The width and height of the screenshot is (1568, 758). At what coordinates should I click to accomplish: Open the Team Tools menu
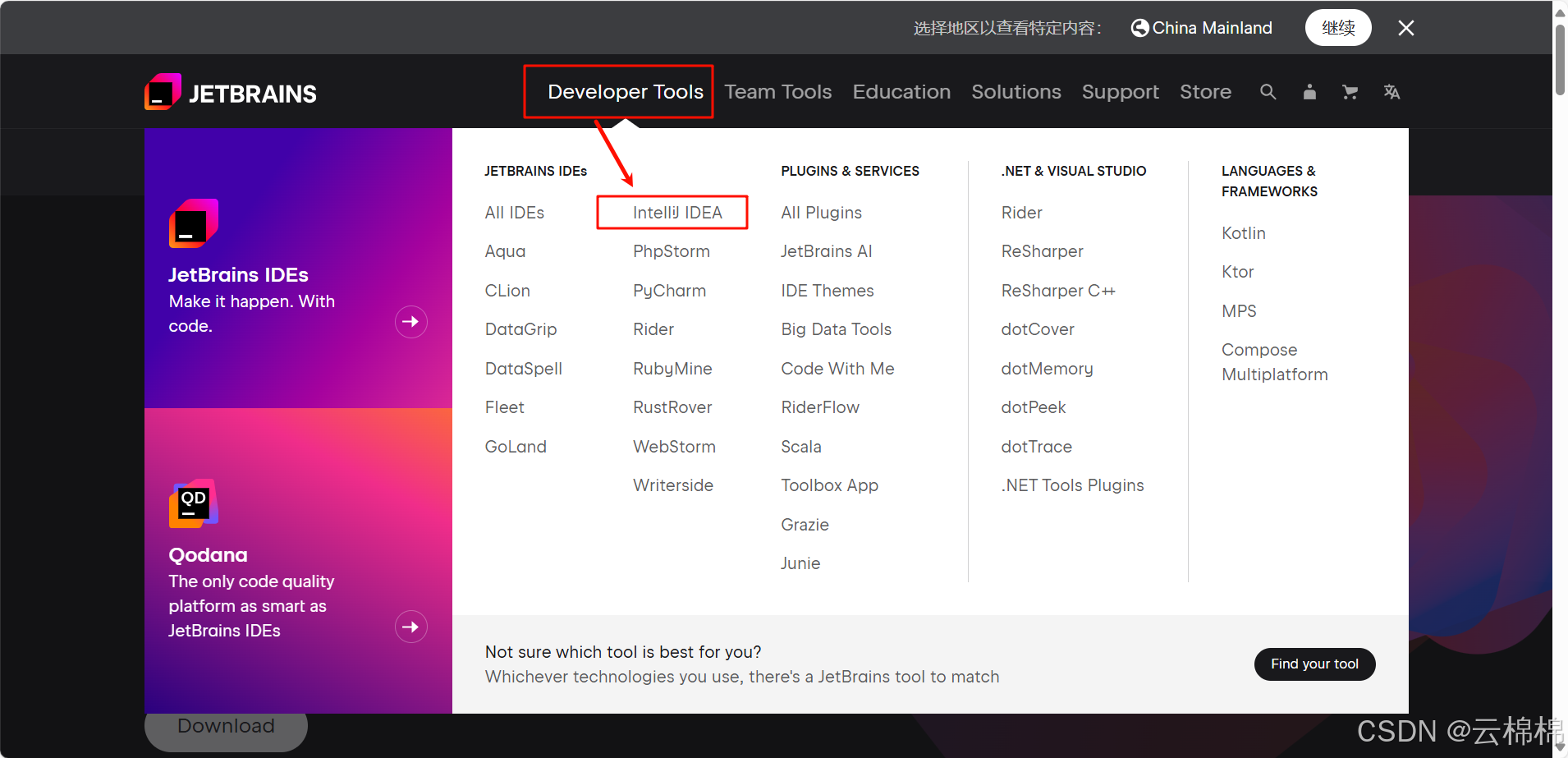tap(778, 92)
